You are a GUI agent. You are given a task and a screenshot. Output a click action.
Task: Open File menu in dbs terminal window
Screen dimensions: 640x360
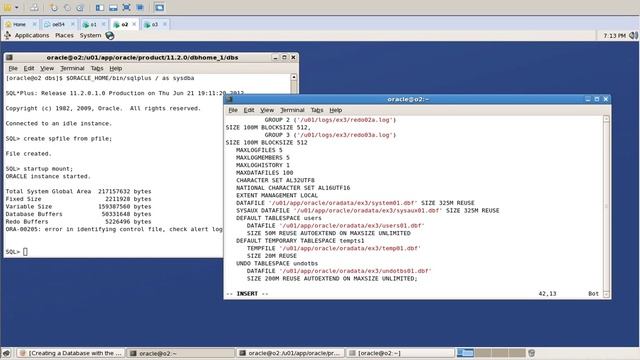coord(13,68)
